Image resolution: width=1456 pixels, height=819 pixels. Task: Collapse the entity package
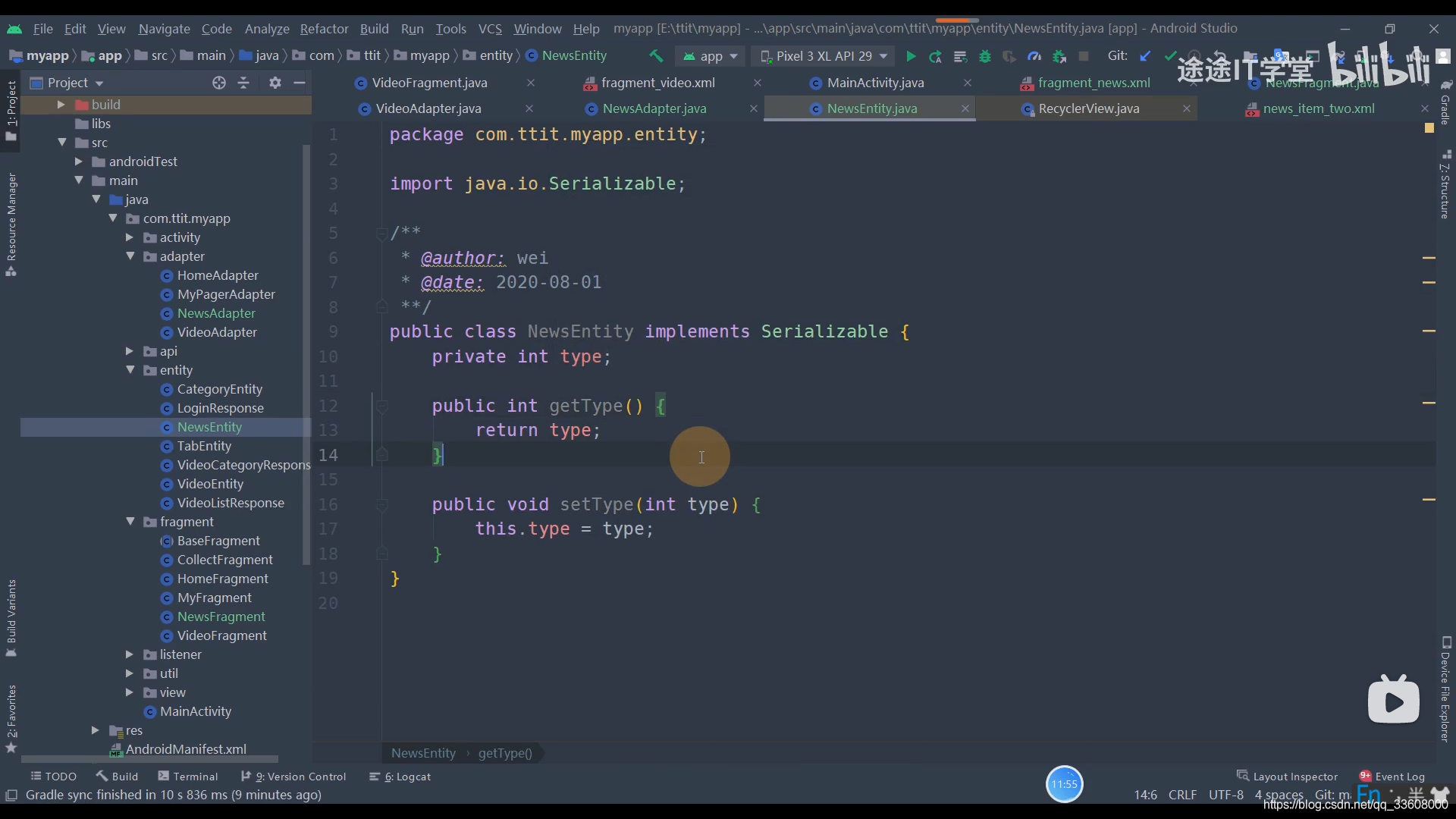click(130, 370)
